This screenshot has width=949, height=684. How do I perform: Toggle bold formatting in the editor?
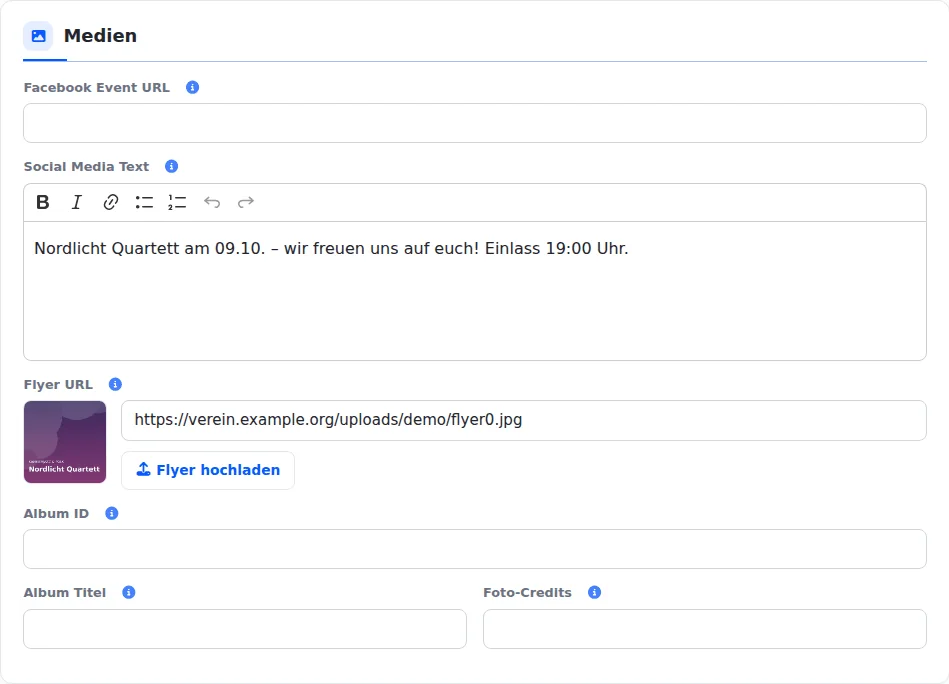coord(43,202)
